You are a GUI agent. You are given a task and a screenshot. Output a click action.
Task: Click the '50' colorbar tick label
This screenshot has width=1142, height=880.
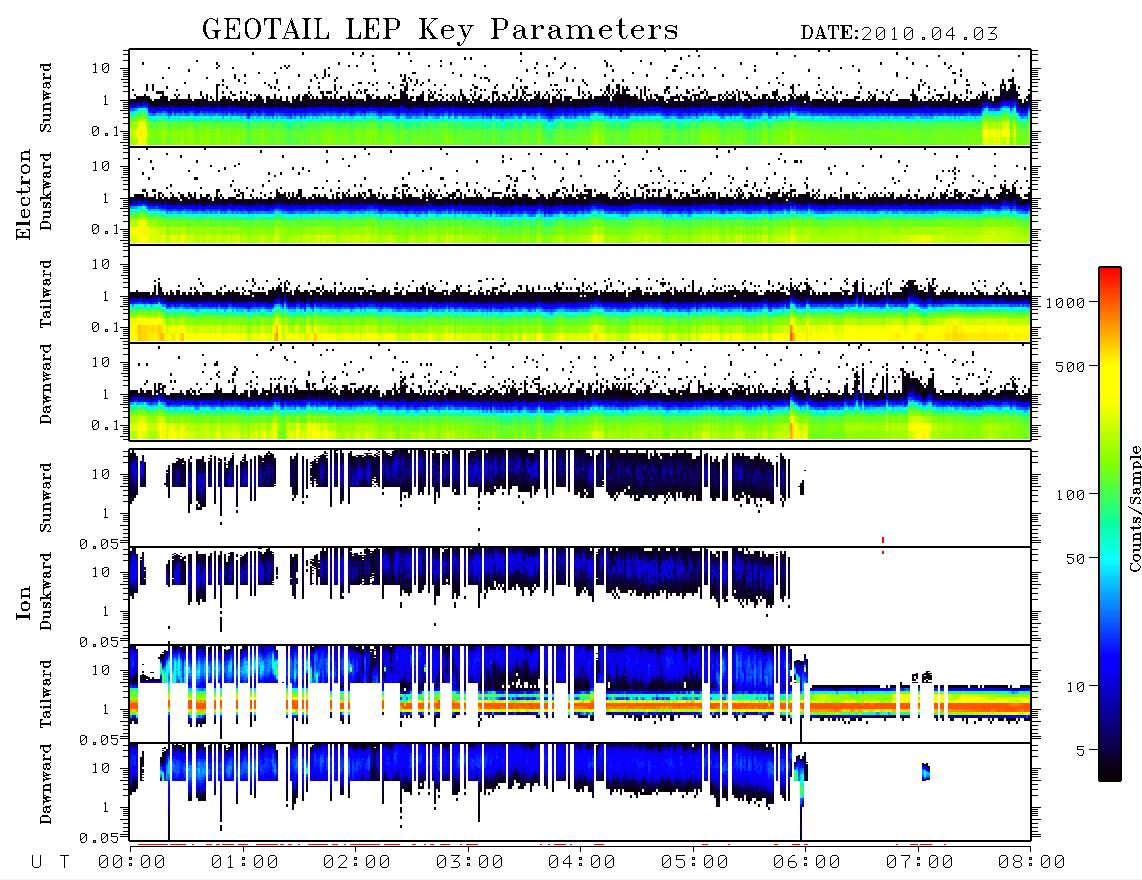1076,559
